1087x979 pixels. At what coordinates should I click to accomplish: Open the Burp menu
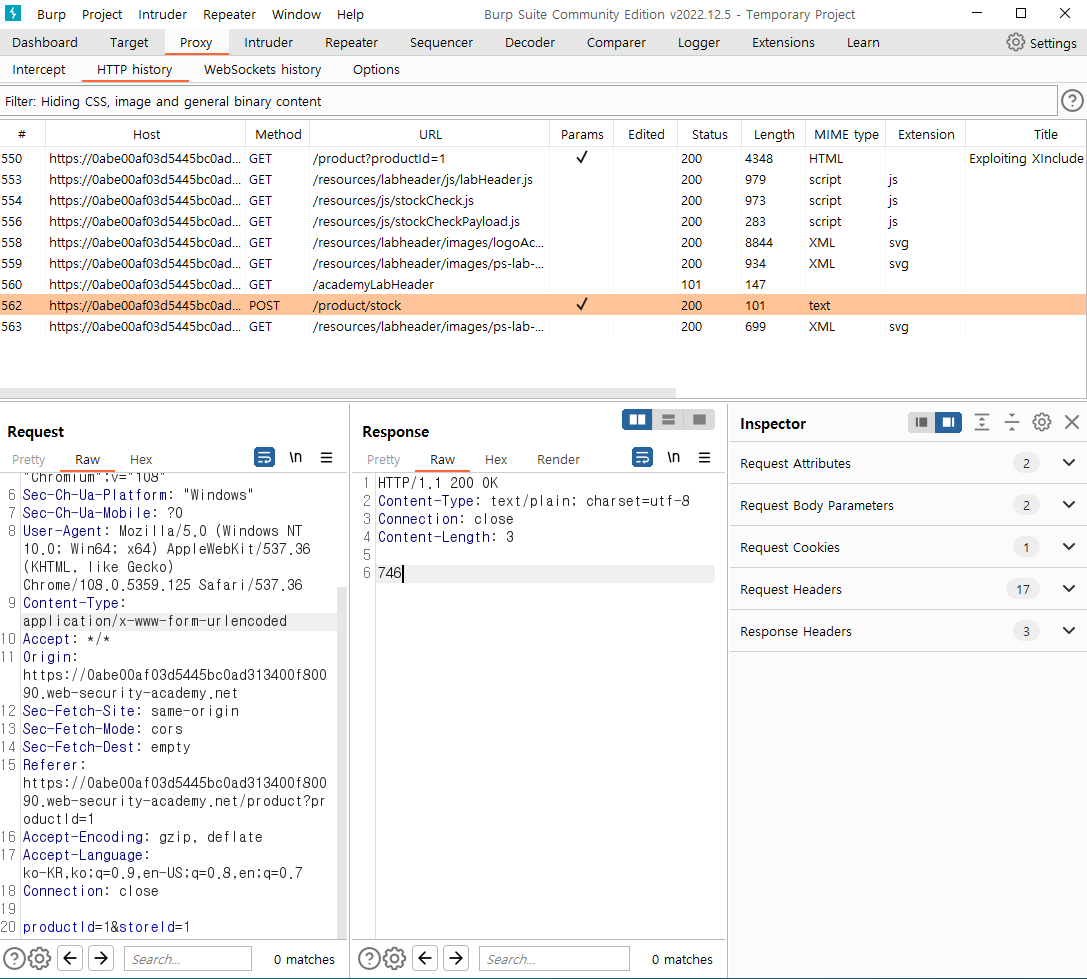[51, 15]
